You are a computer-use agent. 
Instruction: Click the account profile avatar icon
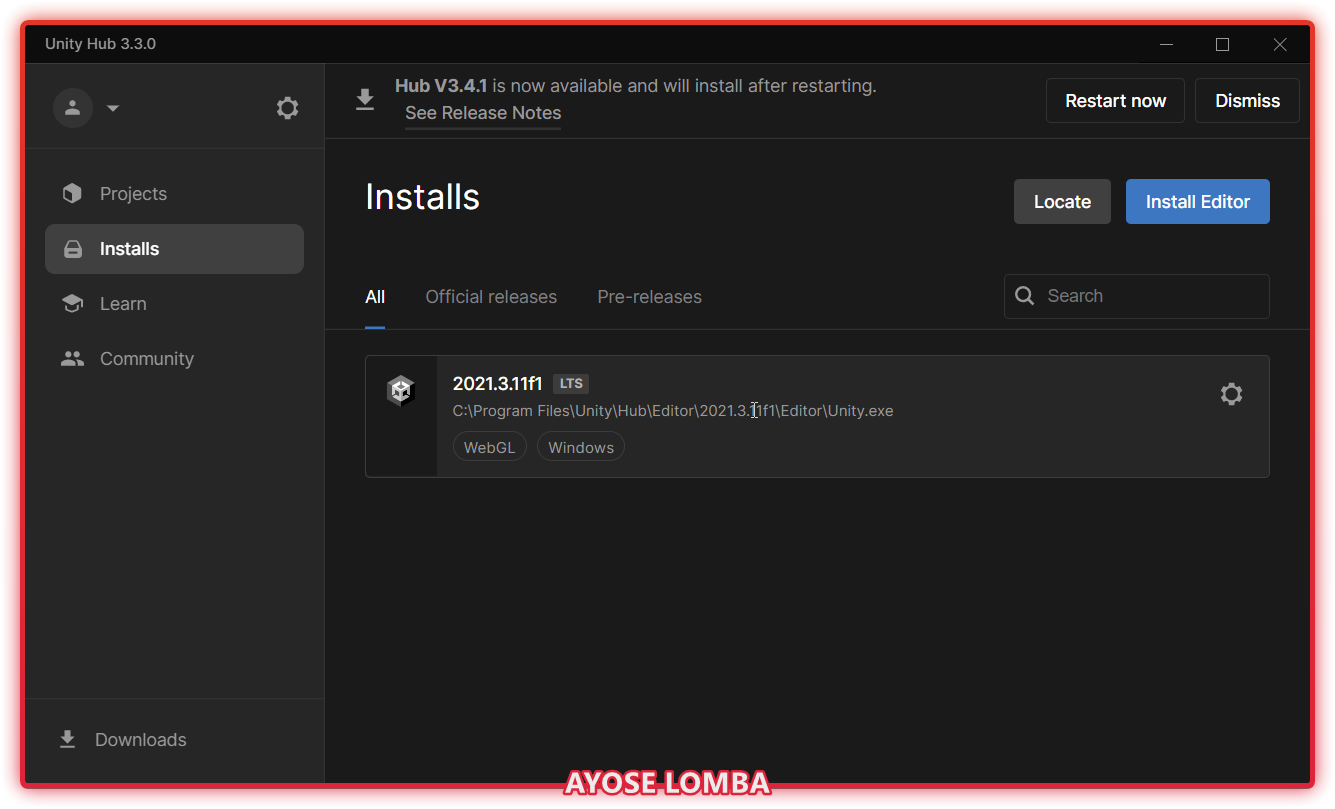(72, 108)
